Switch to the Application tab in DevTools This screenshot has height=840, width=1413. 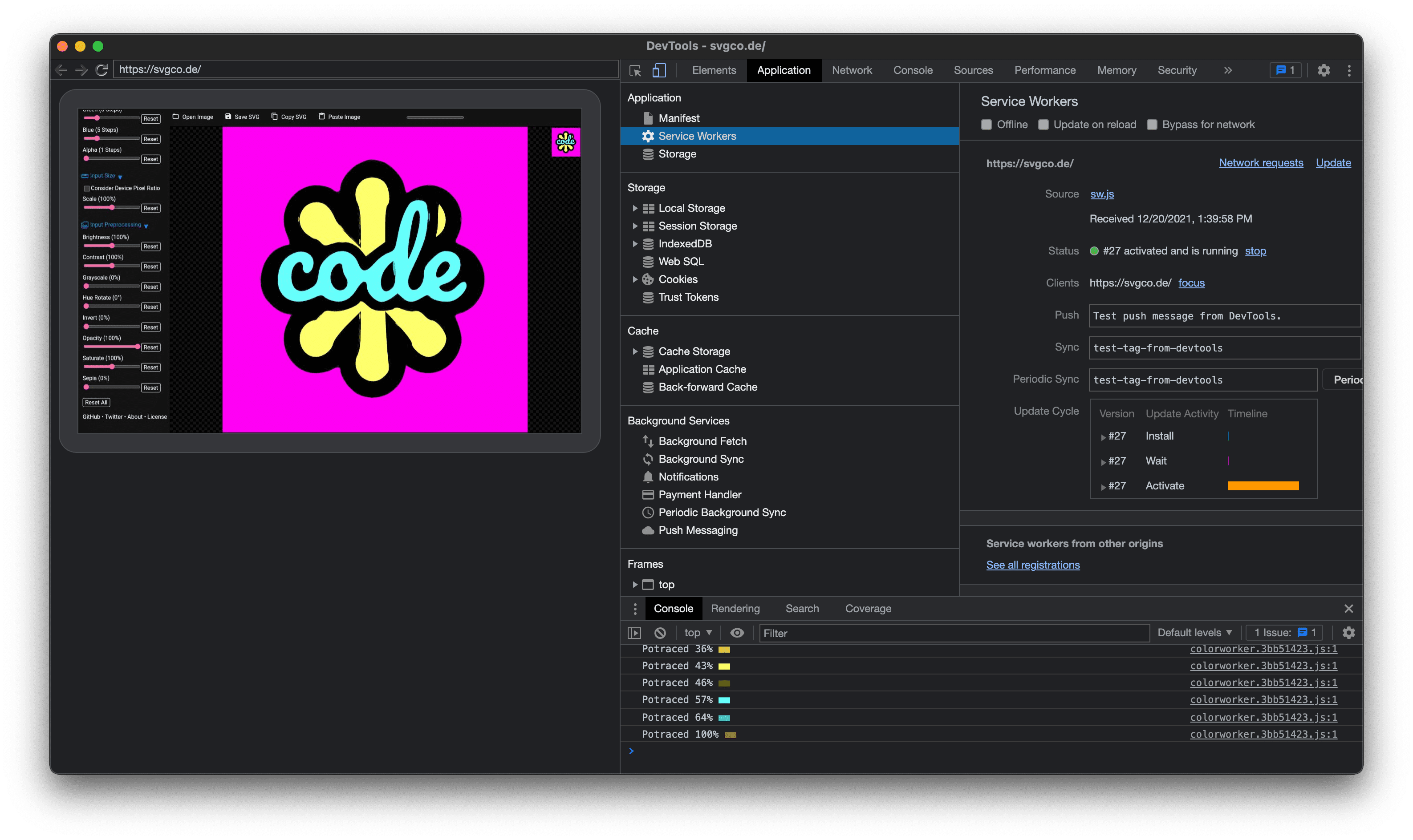[784, 70]
